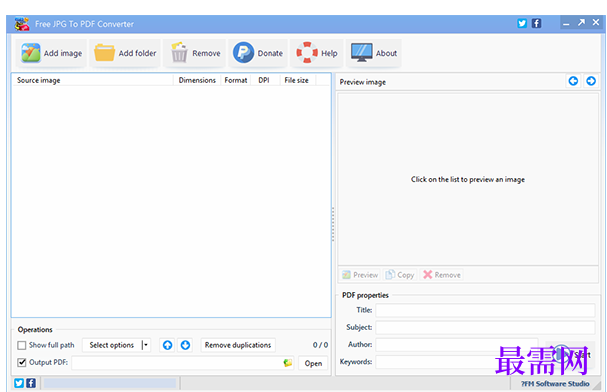Click the Preview button under preview pane

(x=360, y=275)
